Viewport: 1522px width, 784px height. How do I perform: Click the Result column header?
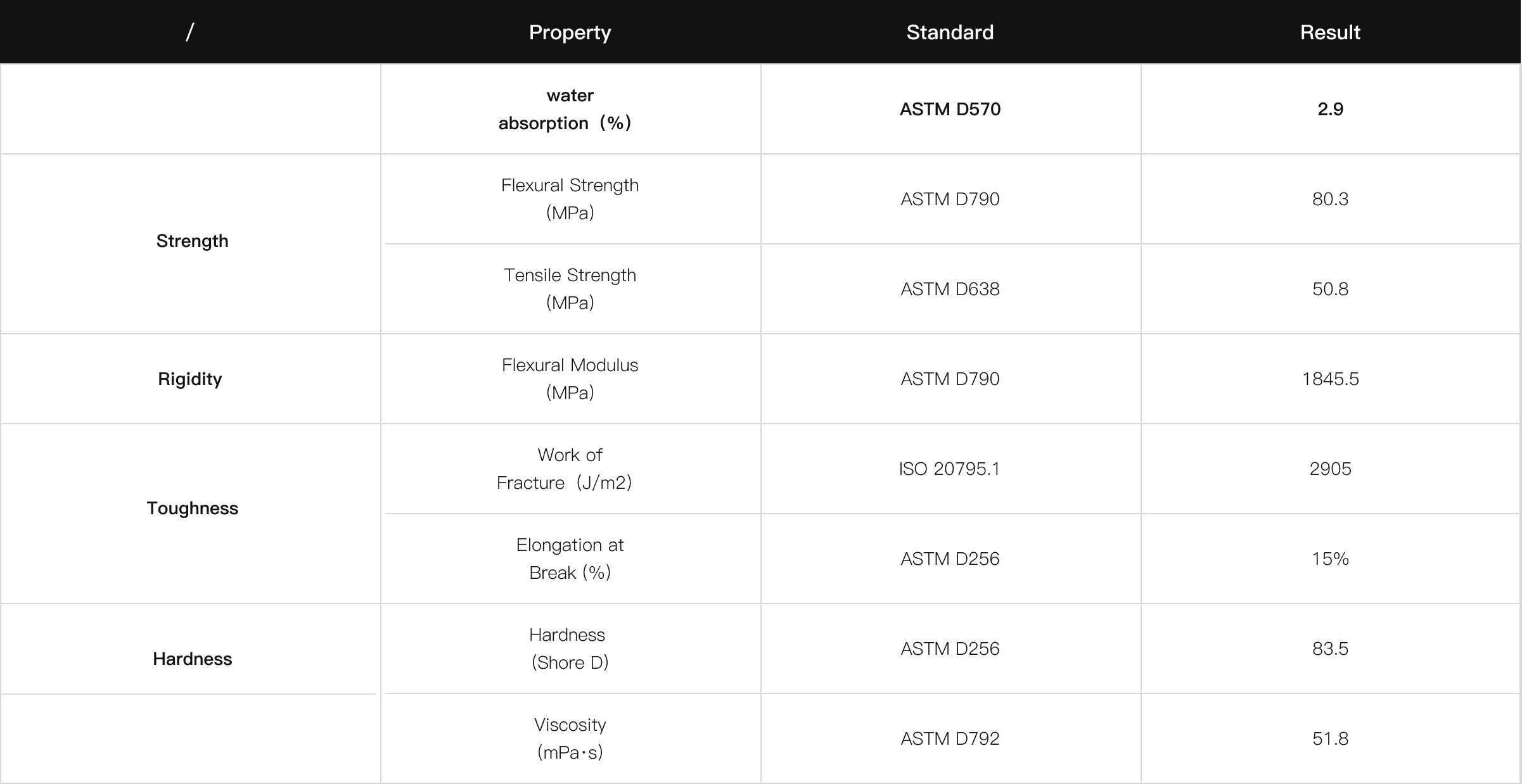(x=1330, y=32)
